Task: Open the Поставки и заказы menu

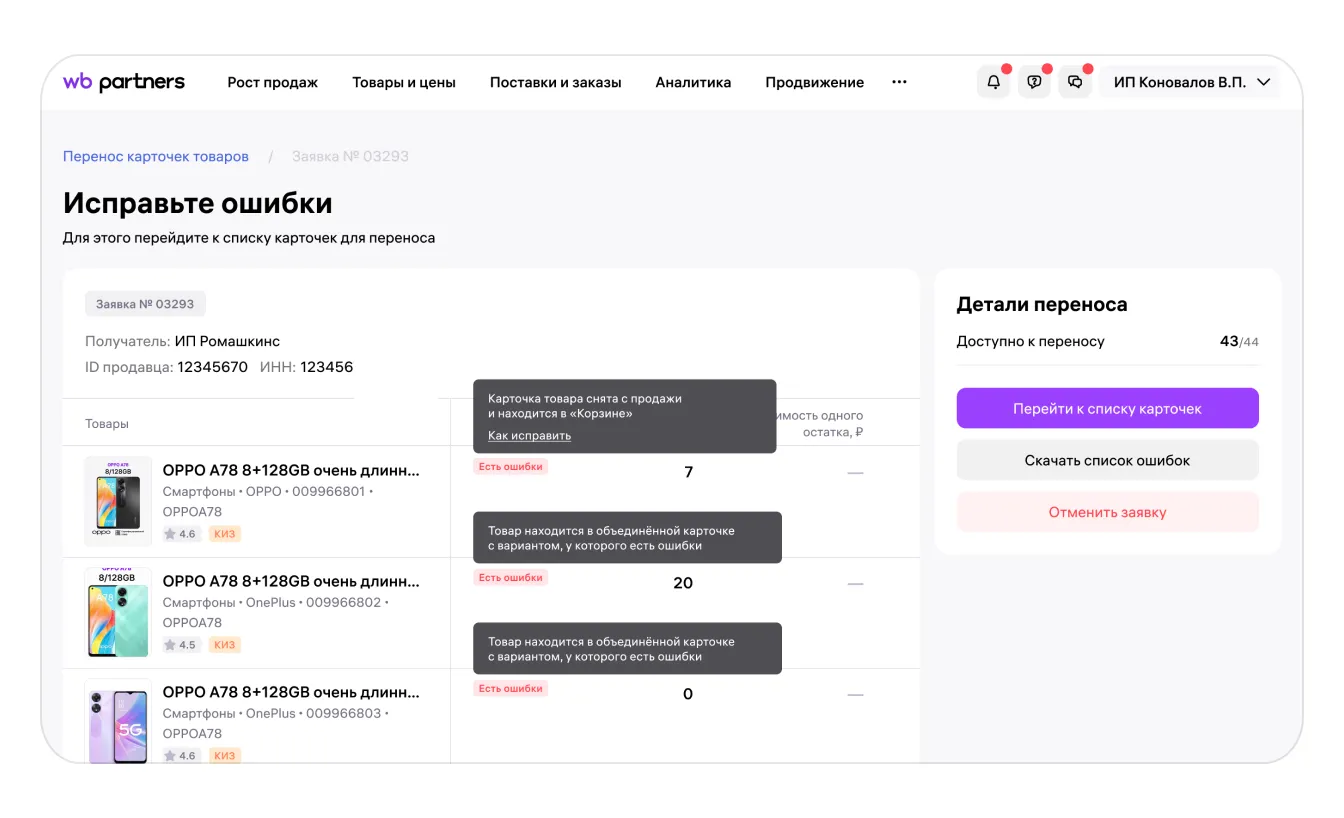Action: (x=556, y=82)
